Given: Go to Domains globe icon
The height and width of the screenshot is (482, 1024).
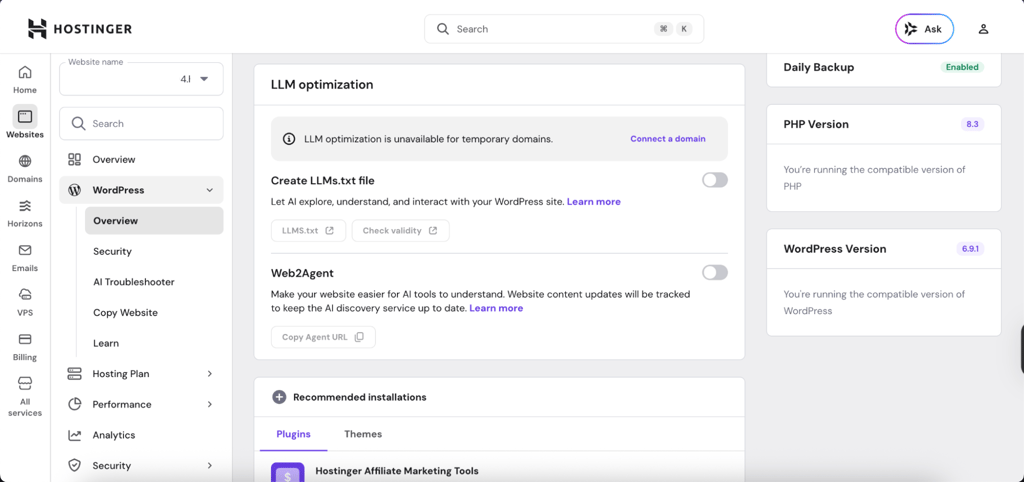Looking at the screenshot, I should pyautogui.click(x=25, y=161).
